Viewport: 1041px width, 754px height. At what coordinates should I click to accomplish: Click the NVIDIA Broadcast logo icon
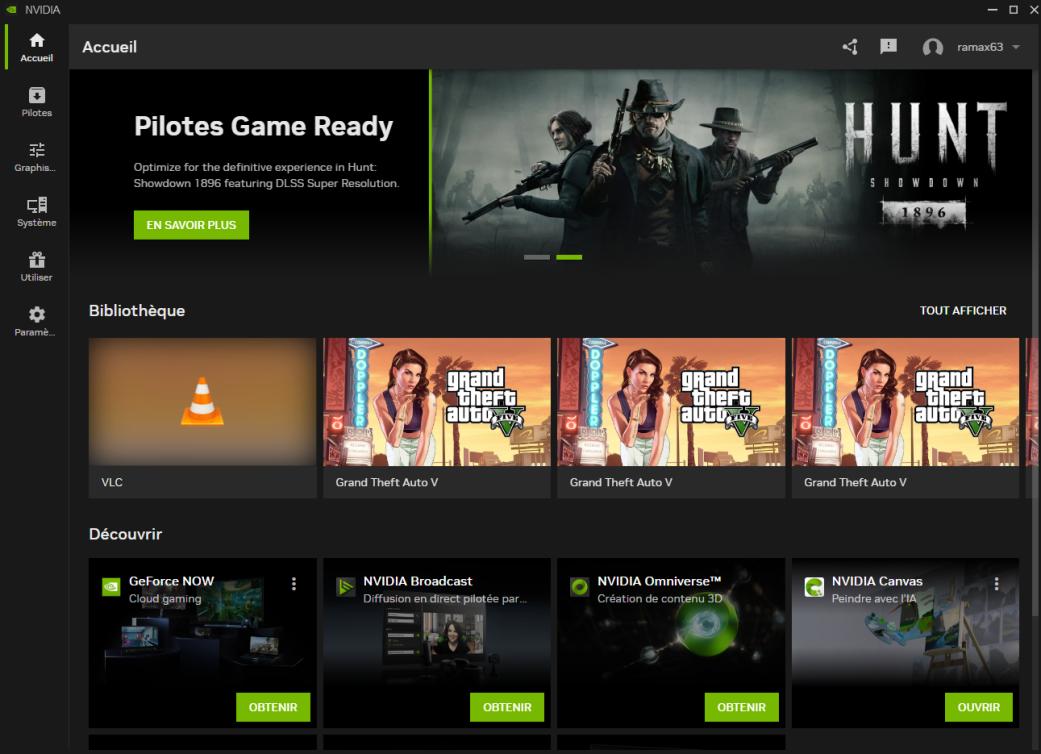click(x=345, y=587)
